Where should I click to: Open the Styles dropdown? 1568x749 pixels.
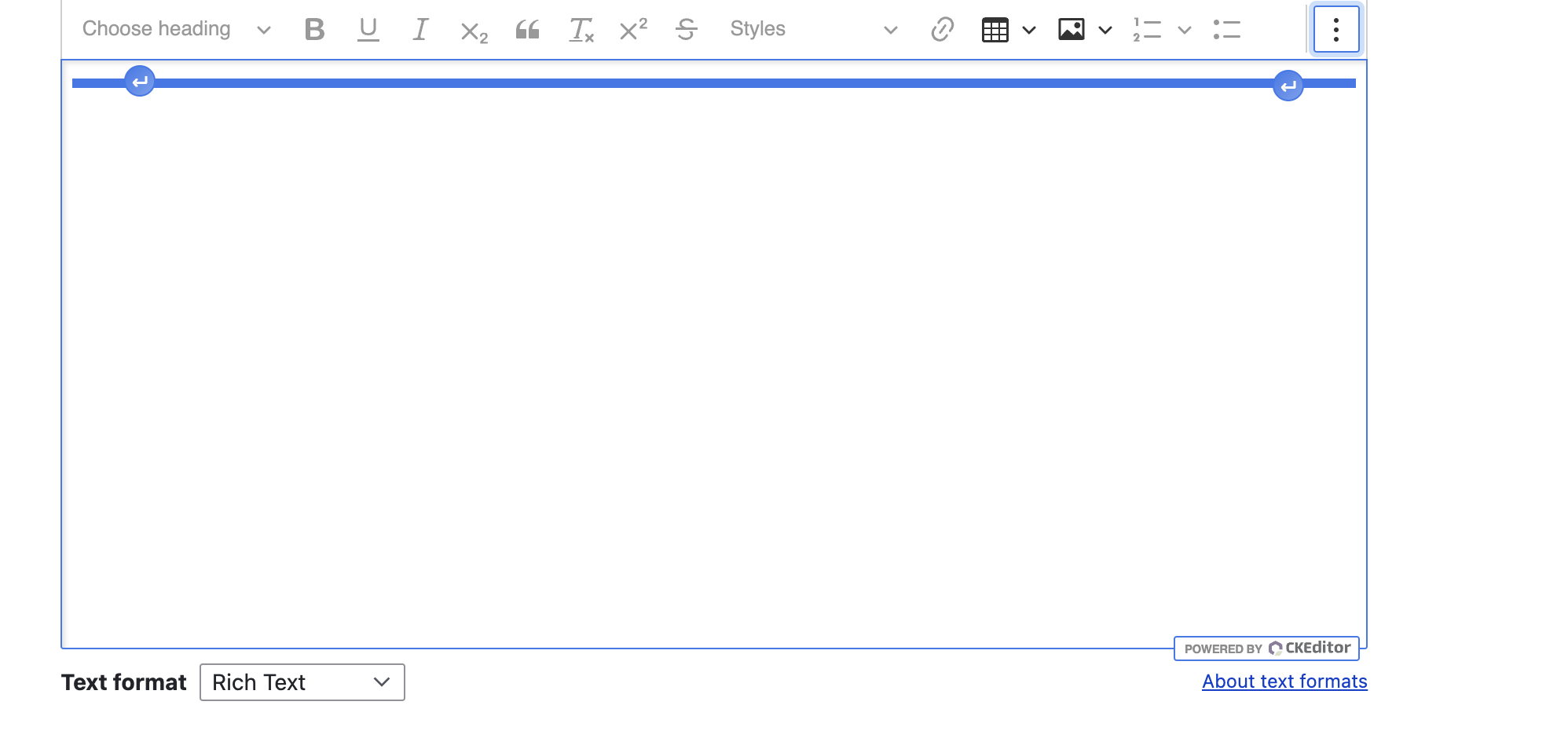(x=813, y=30)
